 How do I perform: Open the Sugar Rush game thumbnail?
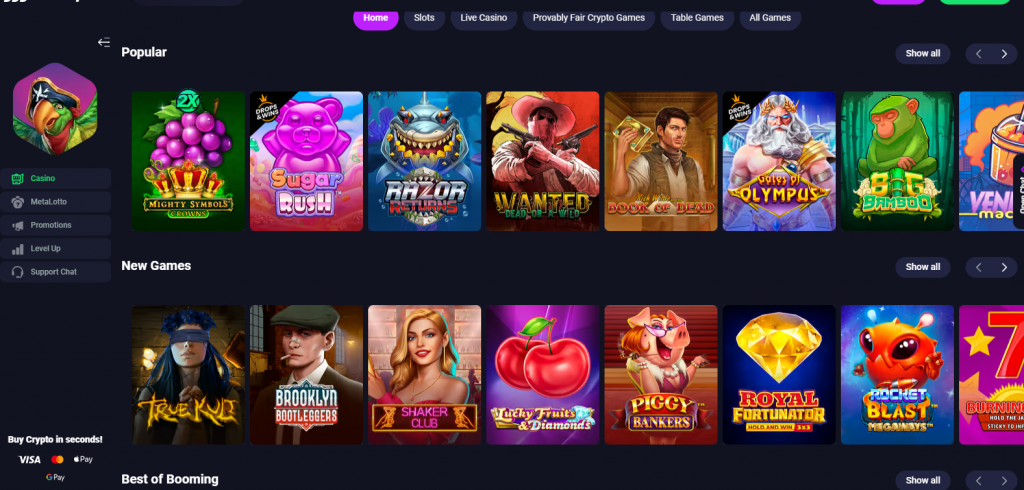[306, 161]
